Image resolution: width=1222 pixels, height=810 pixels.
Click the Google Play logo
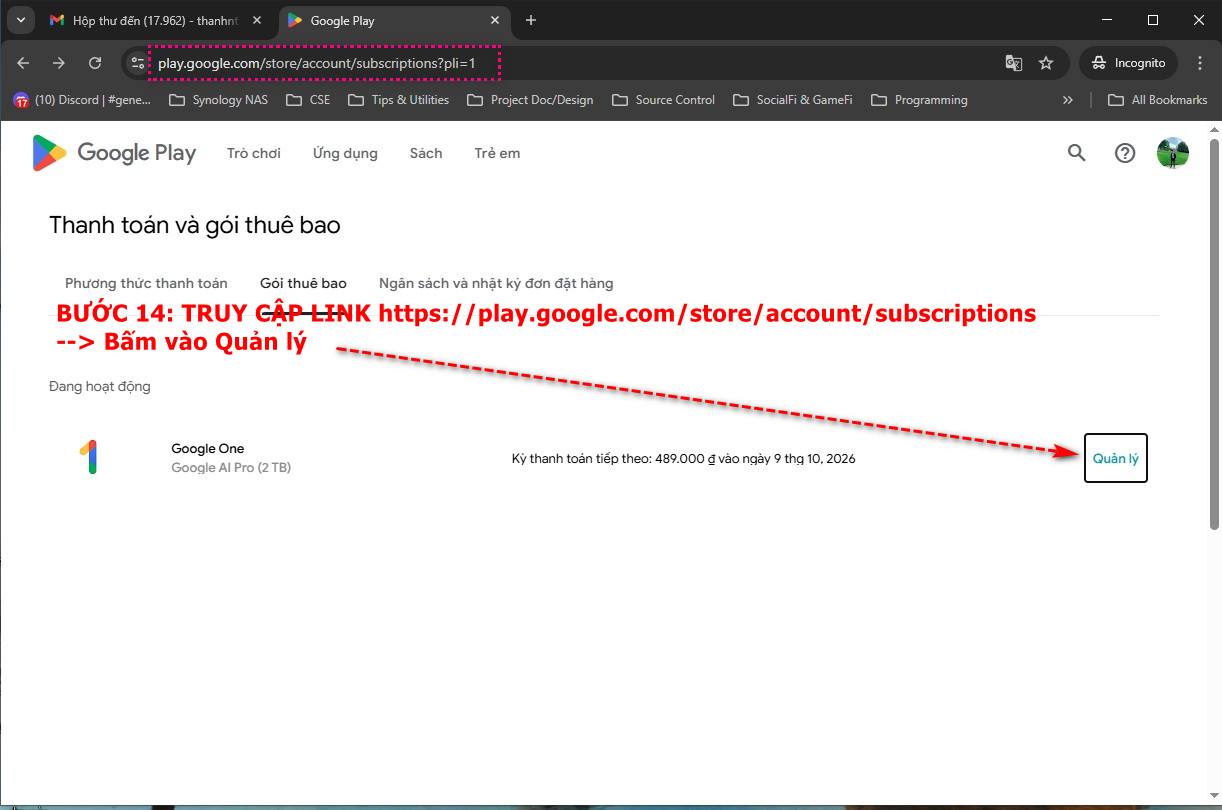tap(114, 153)
